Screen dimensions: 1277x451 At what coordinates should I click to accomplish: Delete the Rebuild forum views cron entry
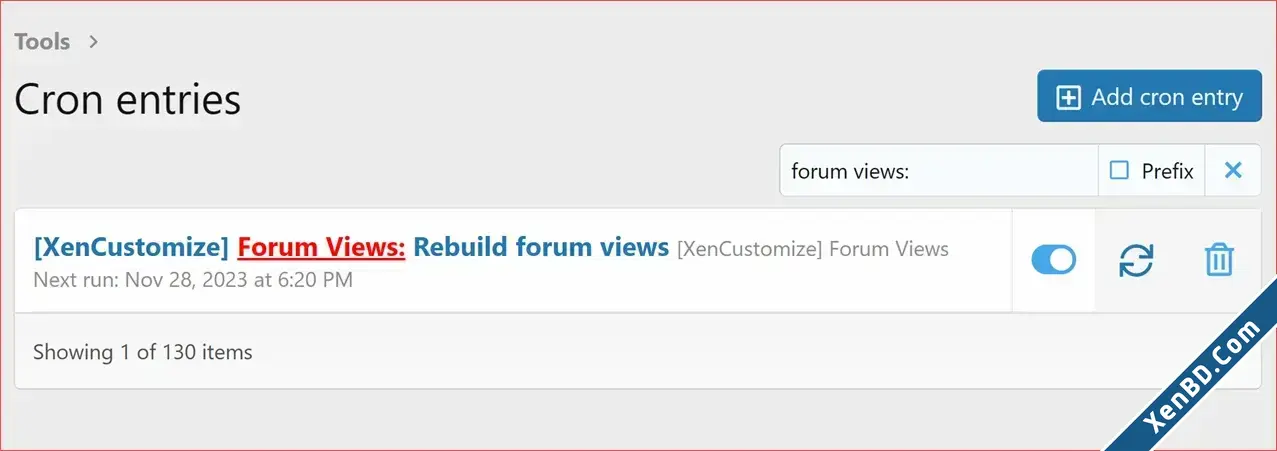click(1218, 261)
